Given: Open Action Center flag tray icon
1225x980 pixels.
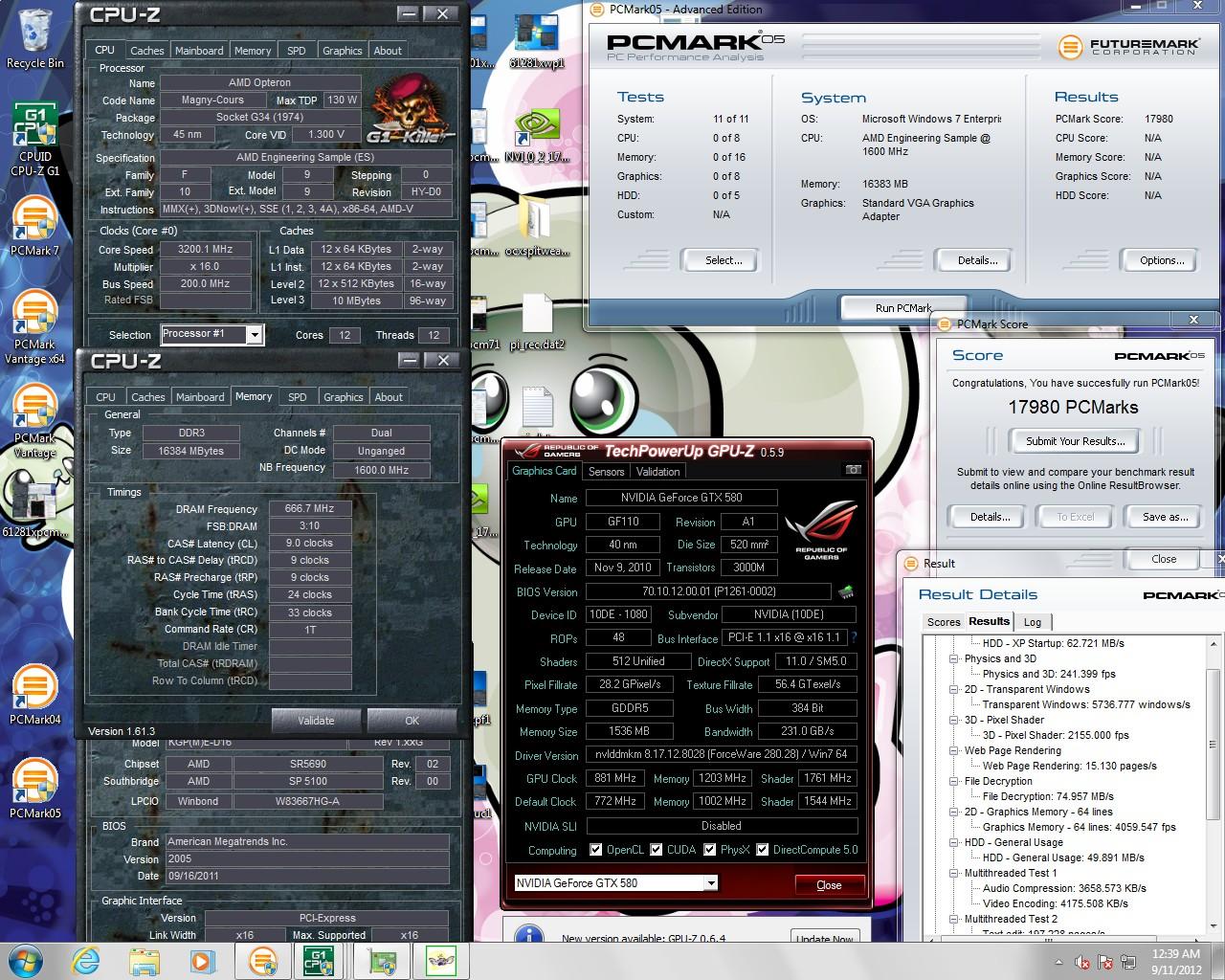Looking at the screenshot, I should pyautogui.click(x=1107, y=962).
